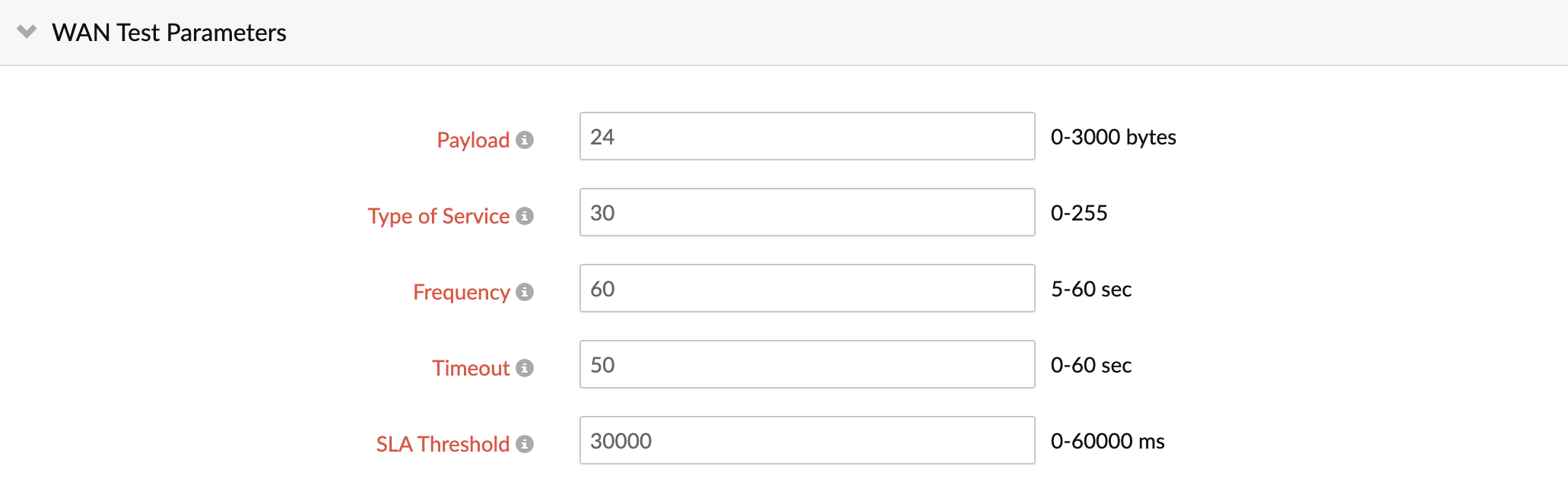Select the Payload input field
1568x479 pixels.
(806, 137)
